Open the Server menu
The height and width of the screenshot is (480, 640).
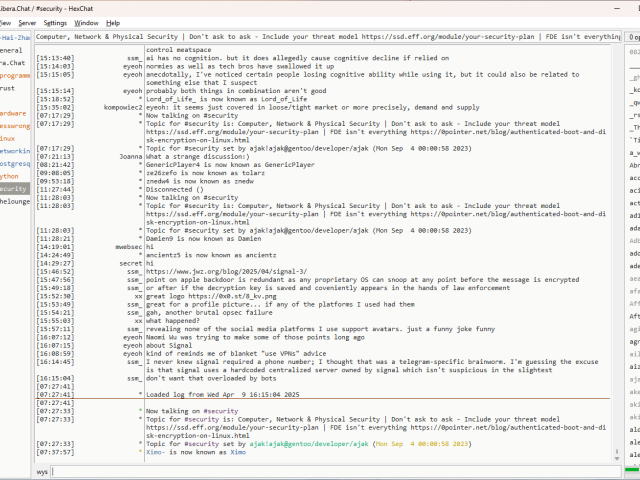[x=27, y=23]
